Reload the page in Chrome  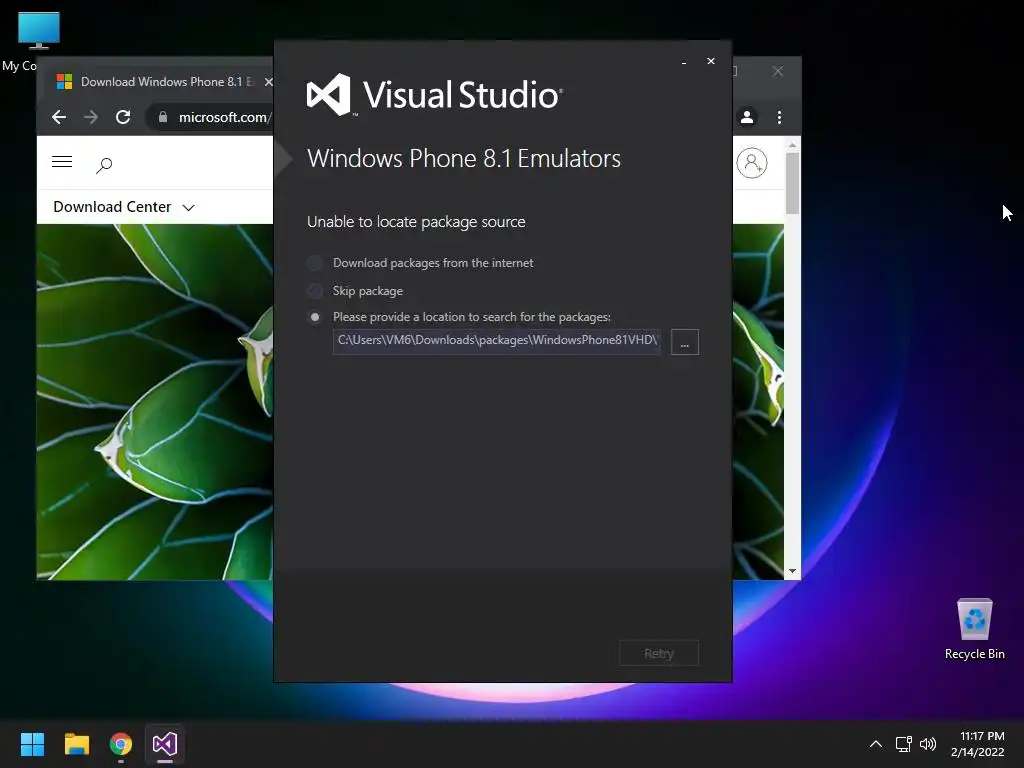pyautogui.click(x=123, y=117)
